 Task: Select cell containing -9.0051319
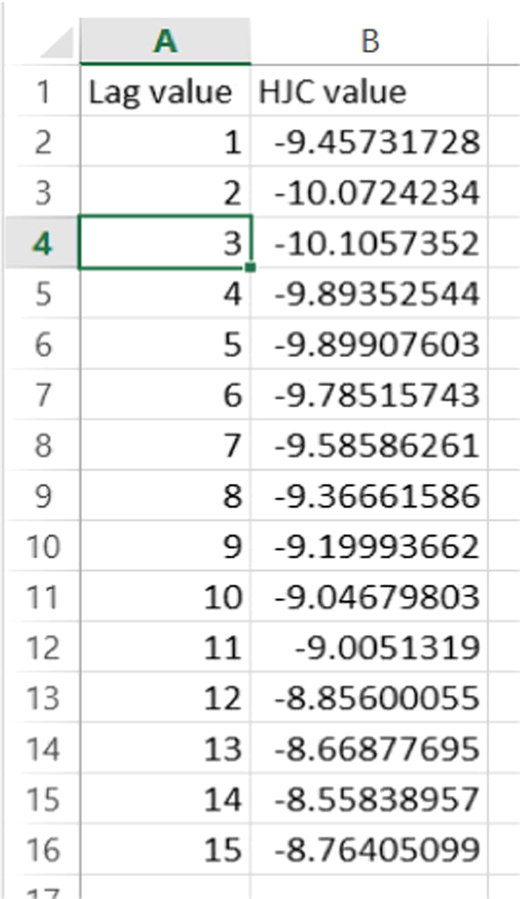[370, 647]
